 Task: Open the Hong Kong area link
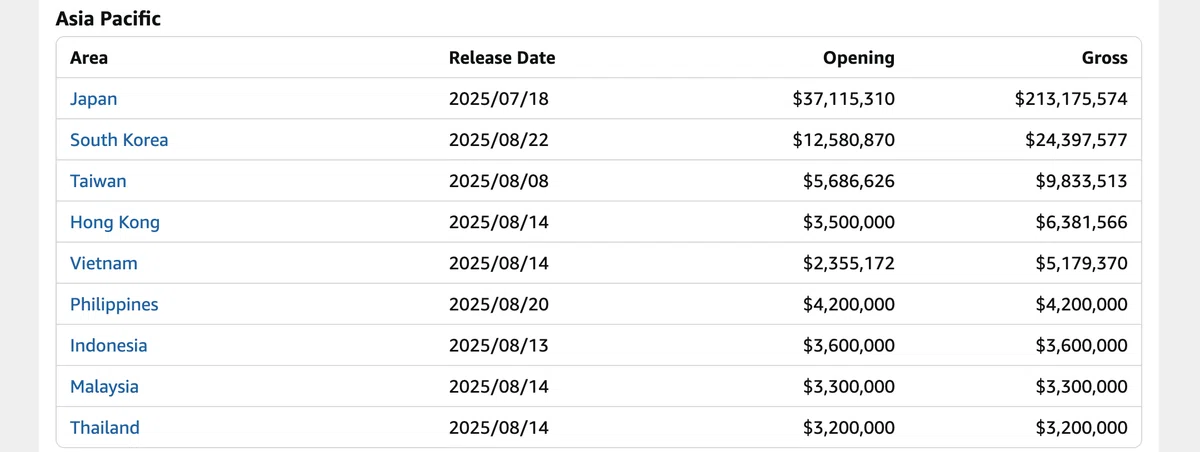[115, 222]
